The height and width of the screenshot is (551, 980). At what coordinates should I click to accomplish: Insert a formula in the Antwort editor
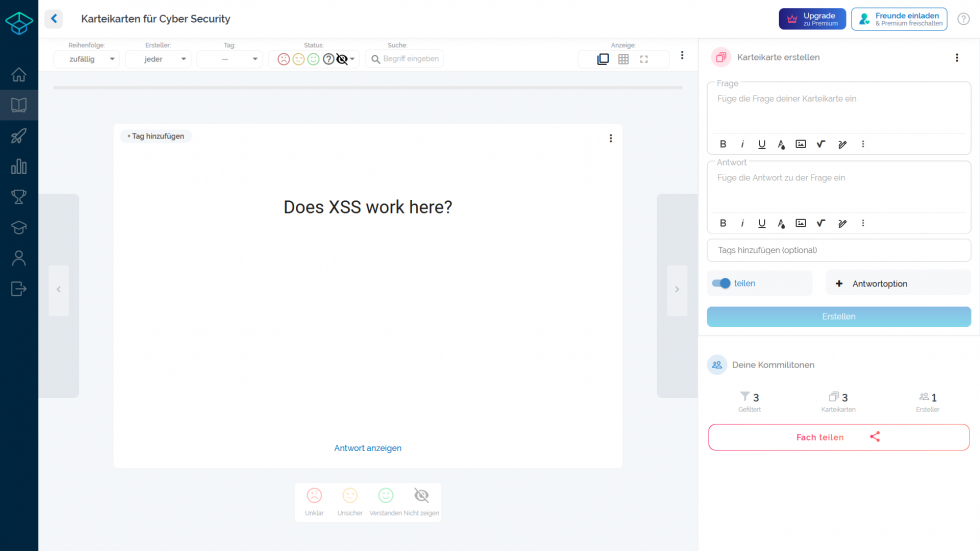tap(820, 223)
